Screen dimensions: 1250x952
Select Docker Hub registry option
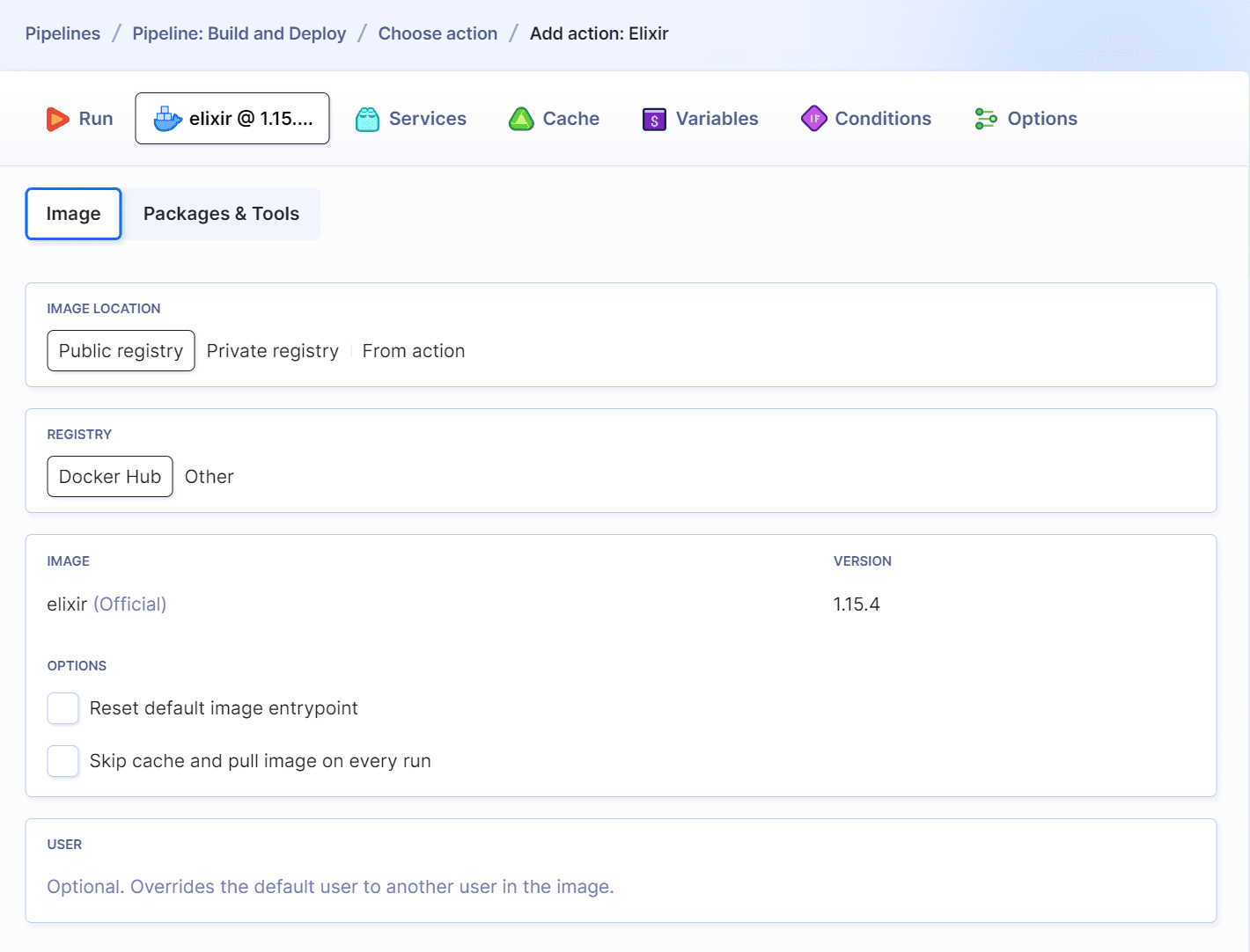(109, 476)
